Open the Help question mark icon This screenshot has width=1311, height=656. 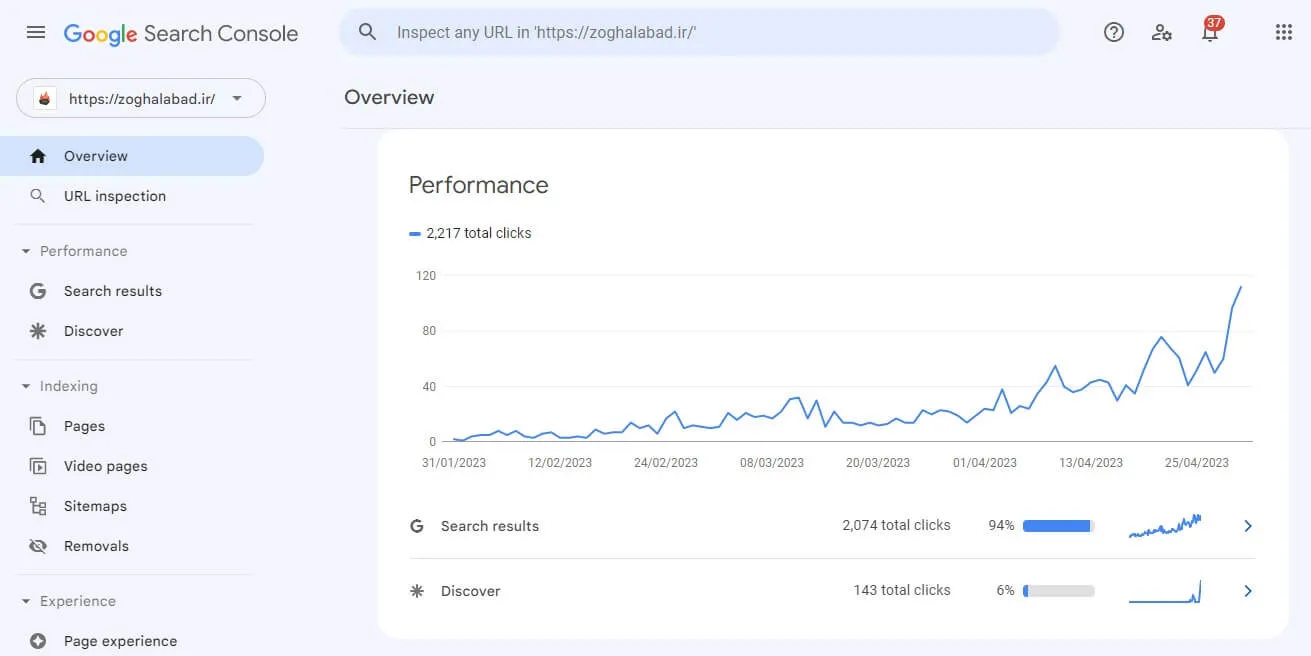(x=1114, y=32)
